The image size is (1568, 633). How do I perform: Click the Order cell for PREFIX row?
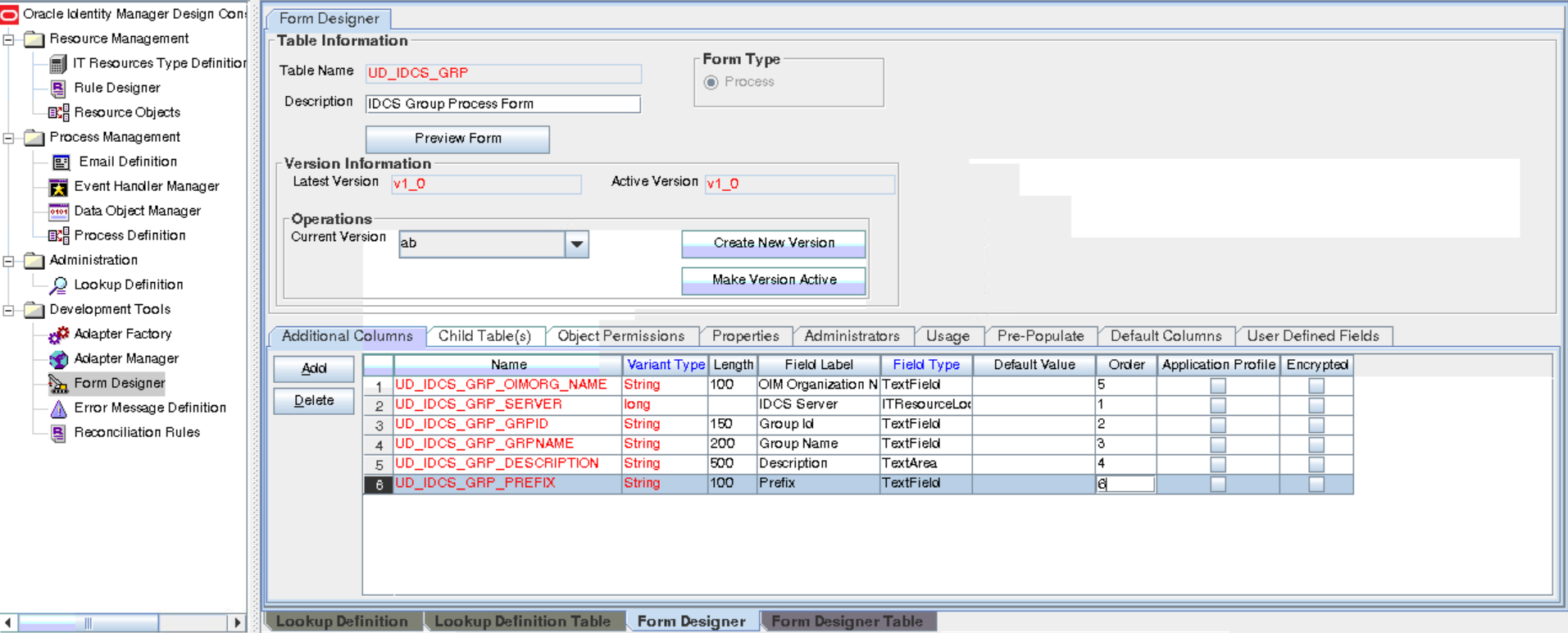tap(1125, 484)
